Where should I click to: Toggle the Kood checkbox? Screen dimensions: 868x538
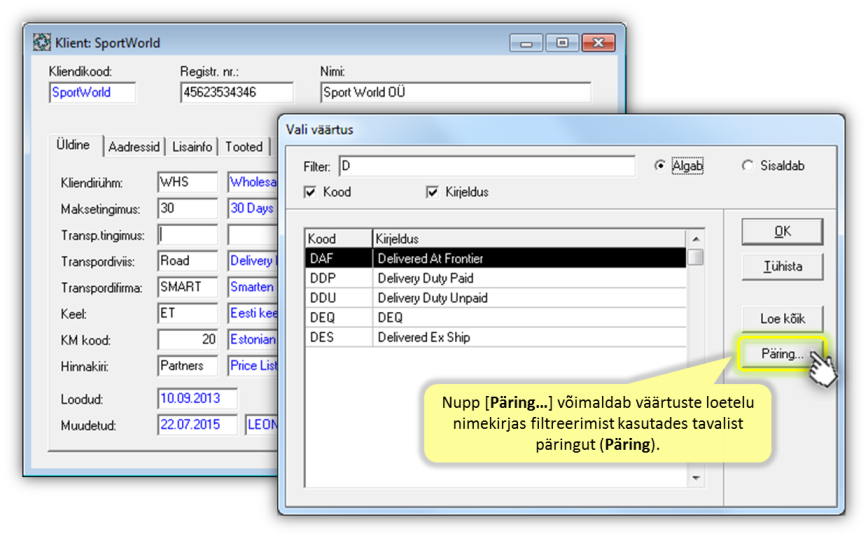tap(311, 192)
